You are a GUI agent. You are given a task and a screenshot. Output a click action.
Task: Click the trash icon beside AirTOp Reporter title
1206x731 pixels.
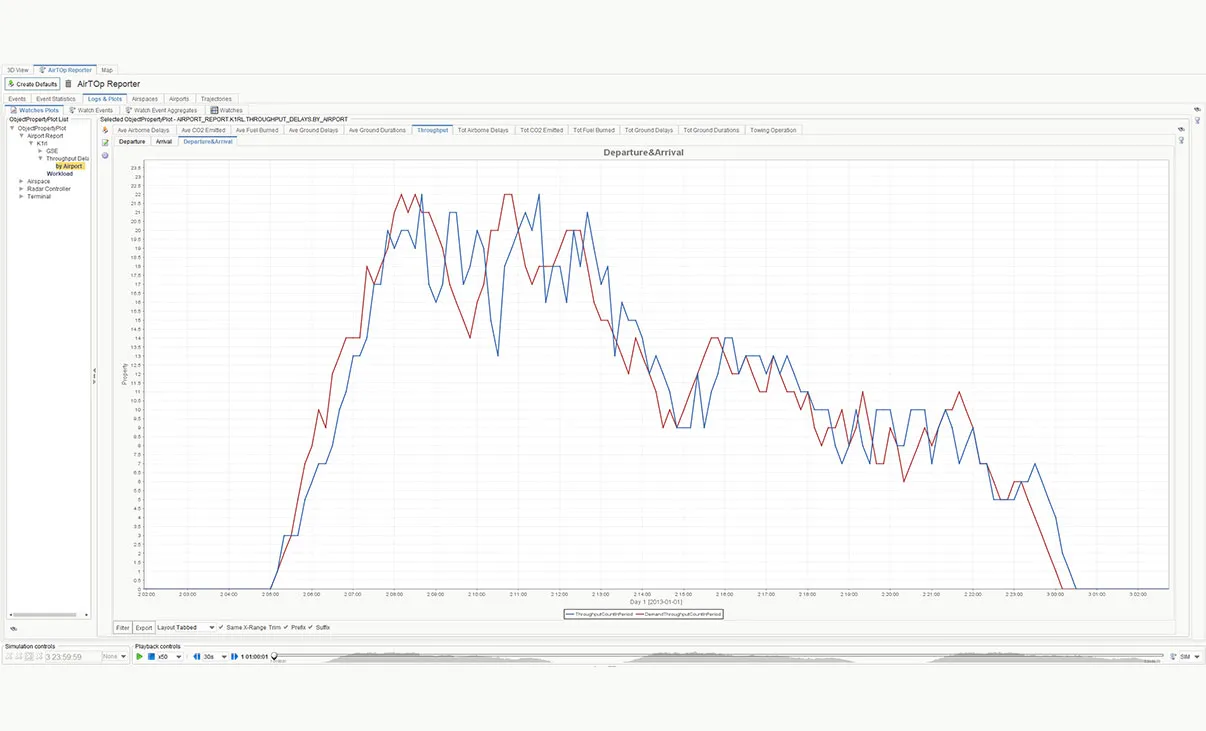point(69,84)
